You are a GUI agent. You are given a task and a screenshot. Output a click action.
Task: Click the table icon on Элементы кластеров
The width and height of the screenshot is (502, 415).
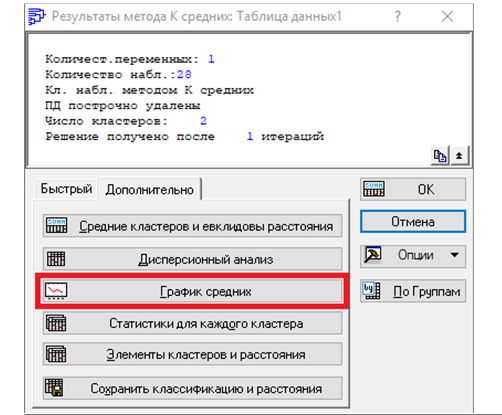56,354
